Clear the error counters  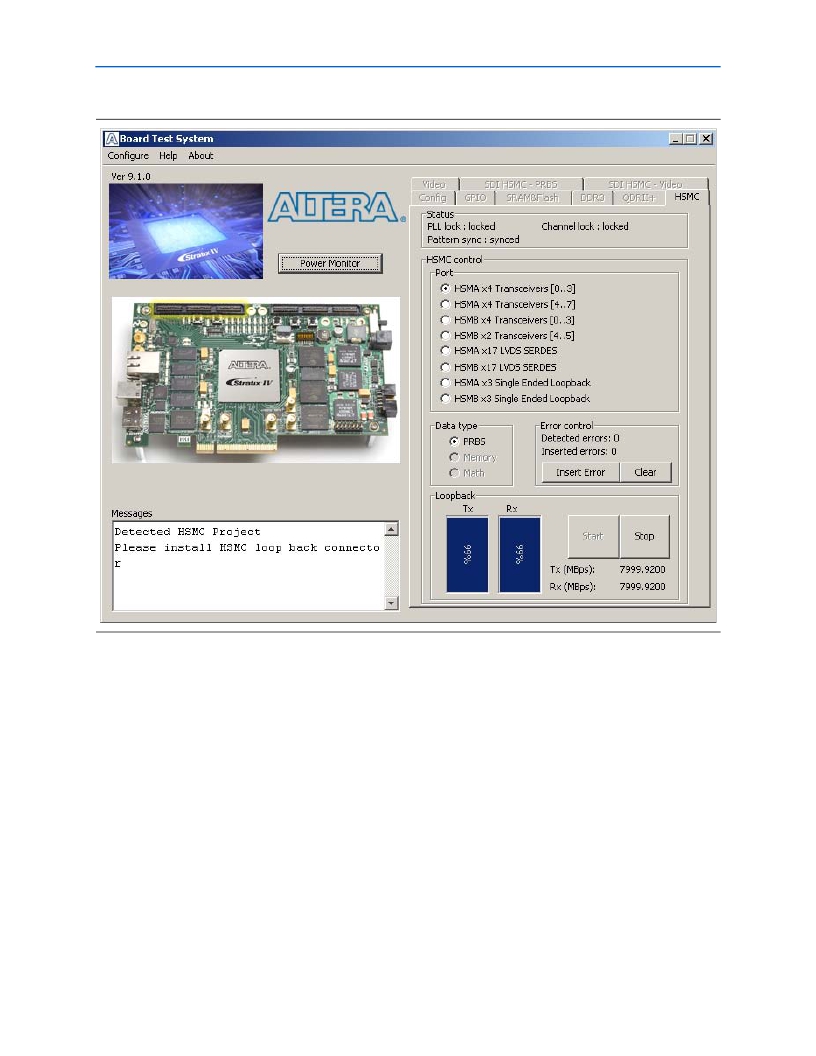point(645,472)
